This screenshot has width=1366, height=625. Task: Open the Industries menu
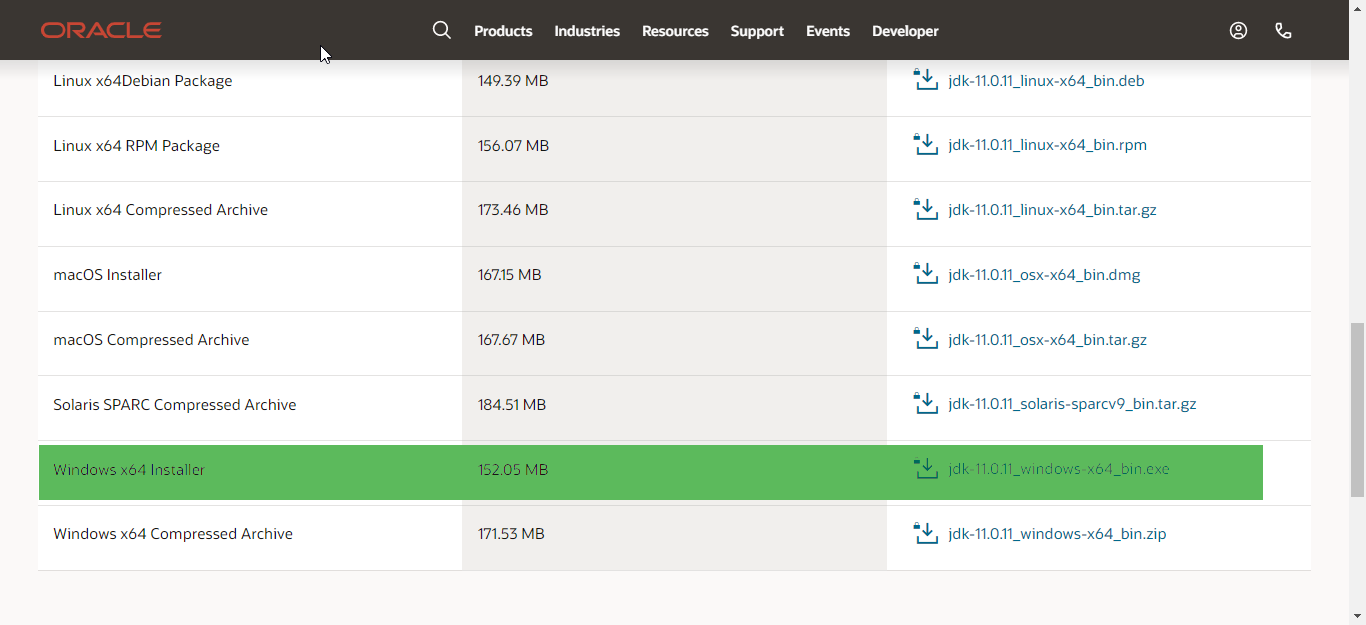[587, 31]
